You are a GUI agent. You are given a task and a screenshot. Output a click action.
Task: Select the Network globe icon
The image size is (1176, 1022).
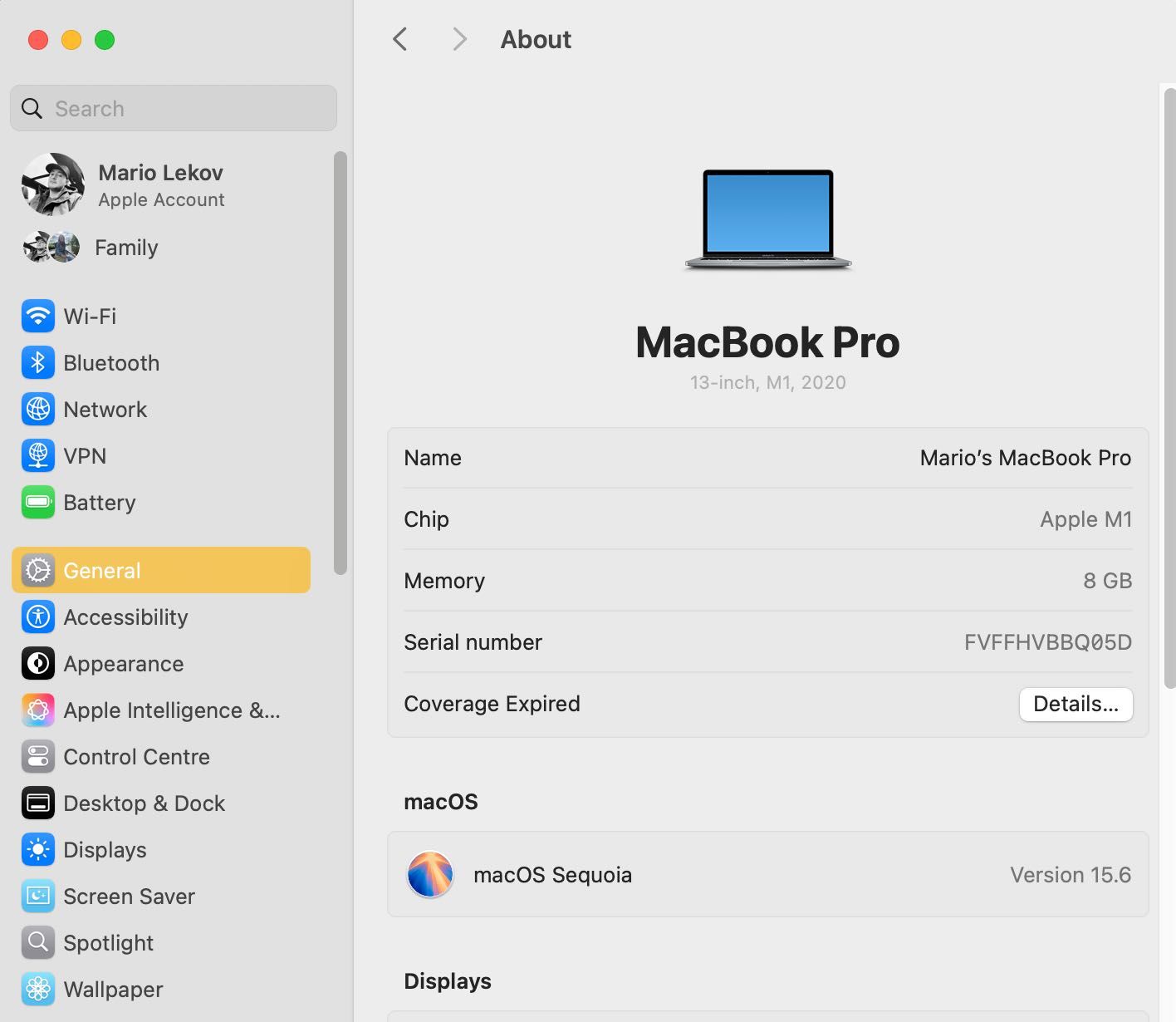tap(38, 410)
